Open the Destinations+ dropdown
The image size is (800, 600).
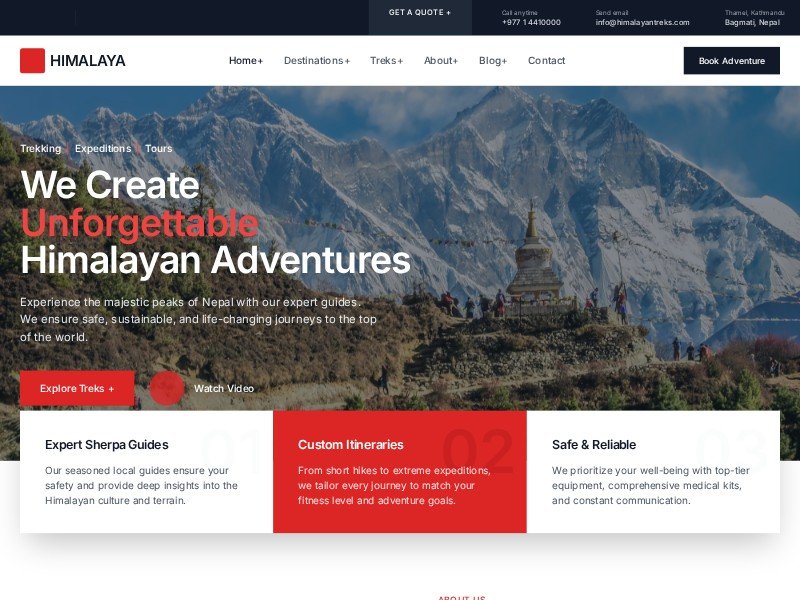pos(317,61)
